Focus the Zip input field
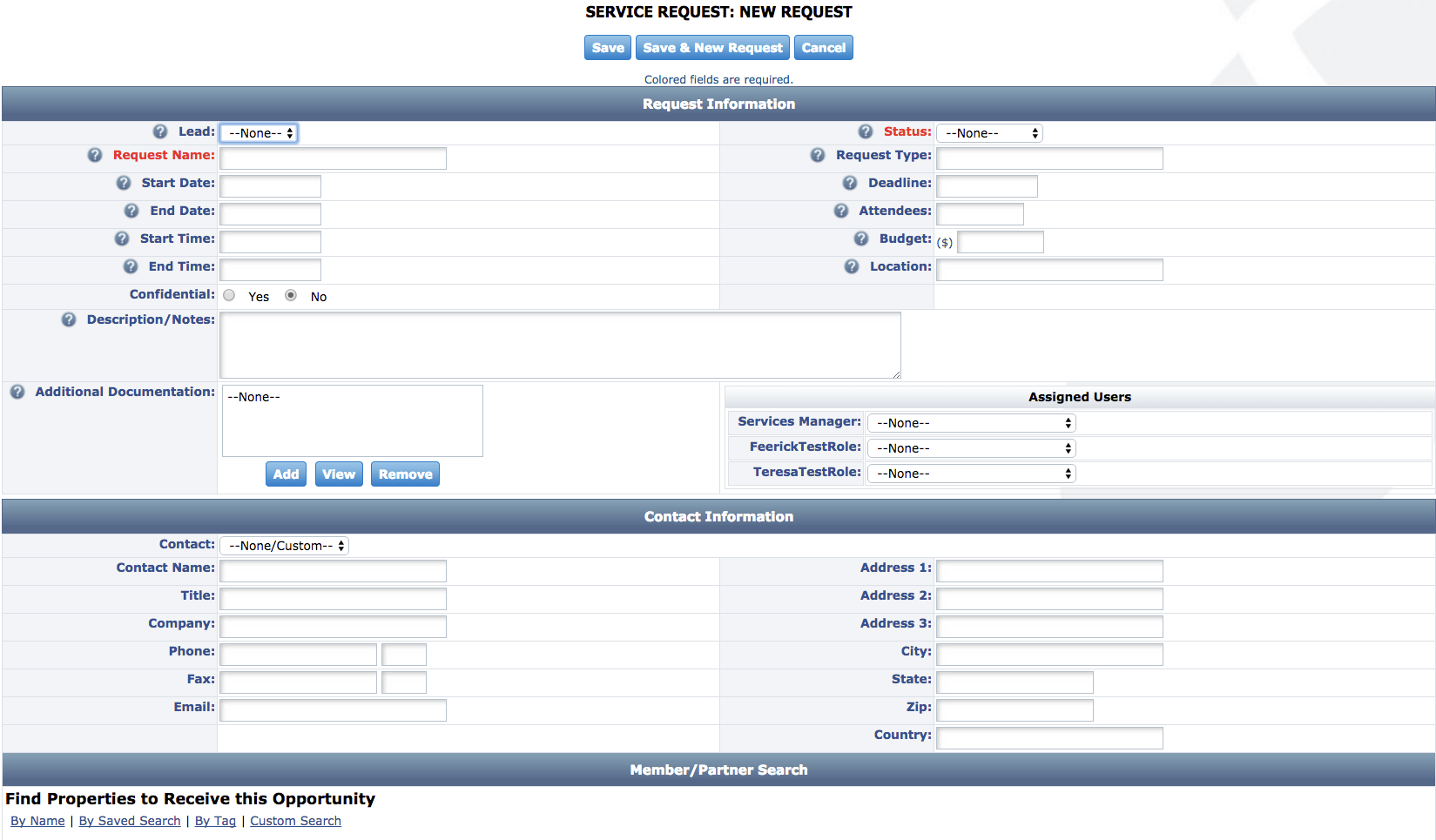The width and height of the screenshot is (1436, 840). click(1015, 710)
